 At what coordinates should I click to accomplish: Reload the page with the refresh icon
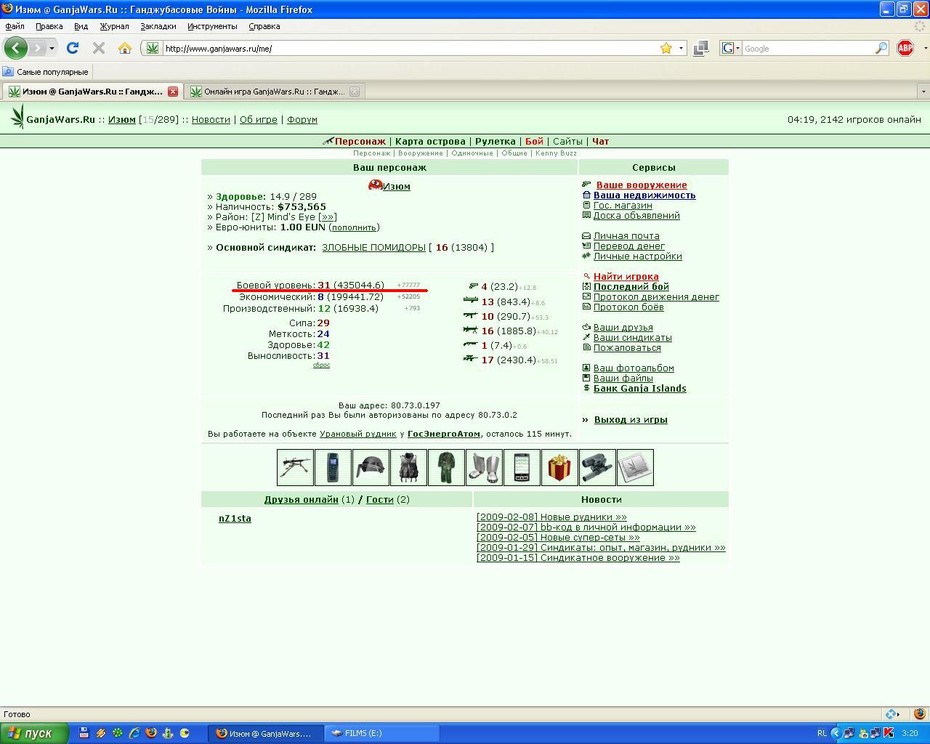tap(72, 48)
